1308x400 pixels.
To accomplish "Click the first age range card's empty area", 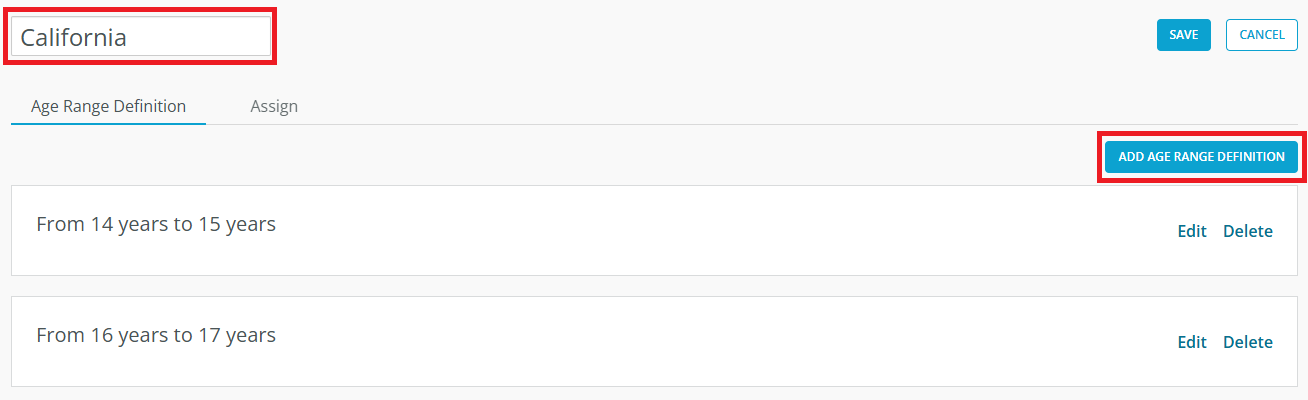I will click(700, 231).
